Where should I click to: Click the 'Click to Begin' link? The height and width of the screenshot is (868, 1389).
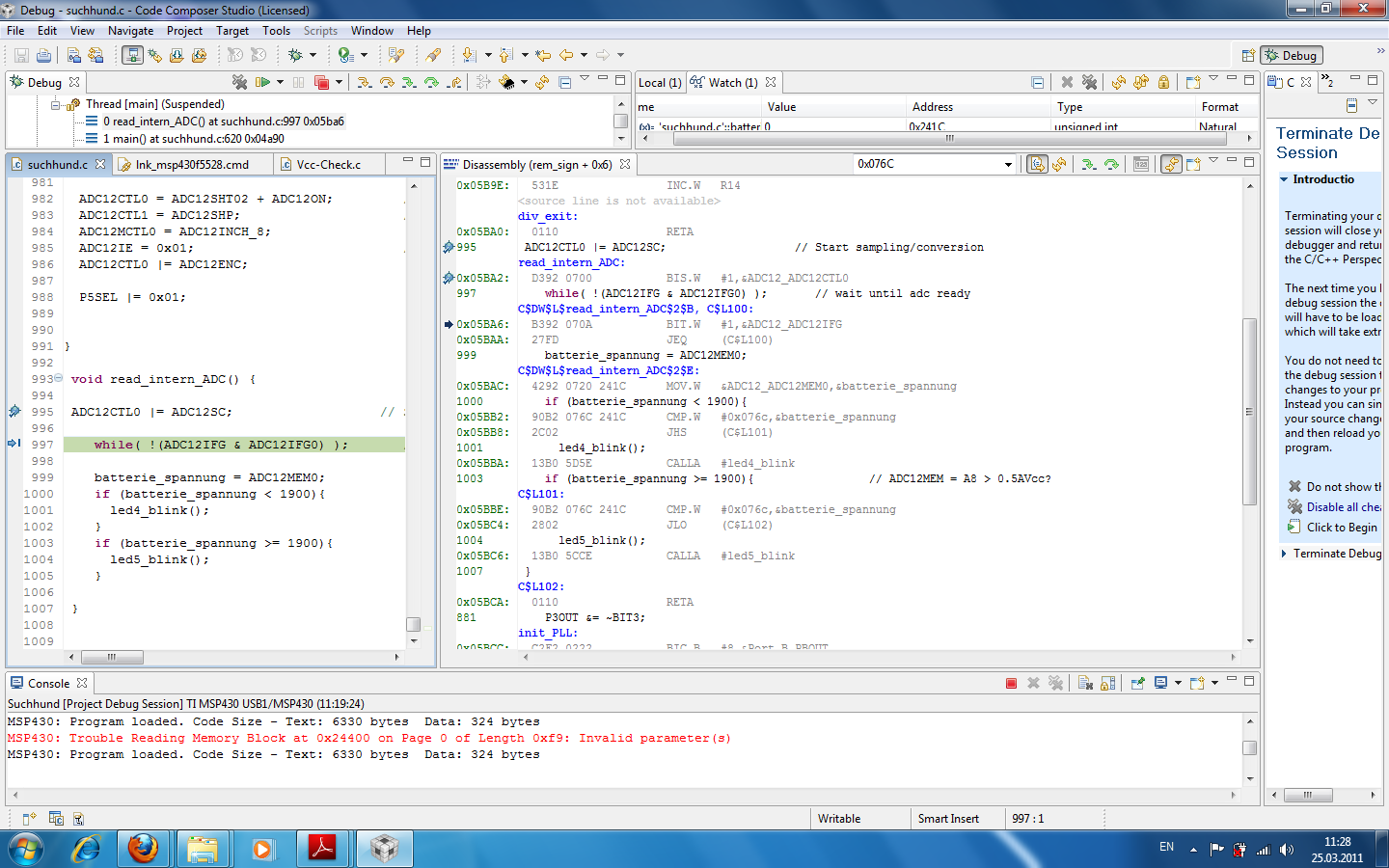1341,528
